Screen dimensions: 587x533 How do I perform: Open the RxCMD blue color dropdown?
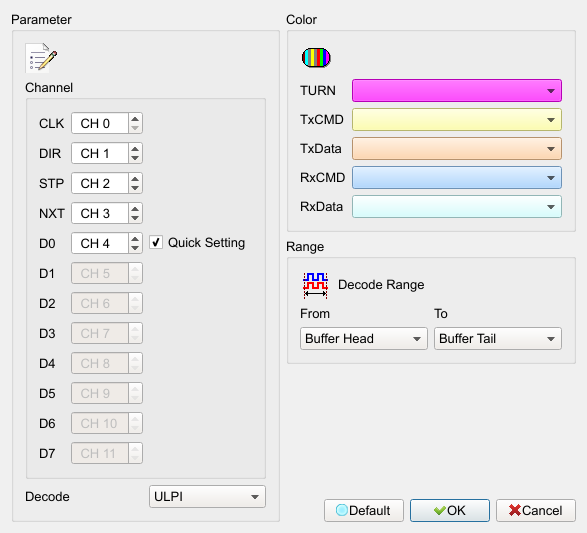click(x=457, y=177)
